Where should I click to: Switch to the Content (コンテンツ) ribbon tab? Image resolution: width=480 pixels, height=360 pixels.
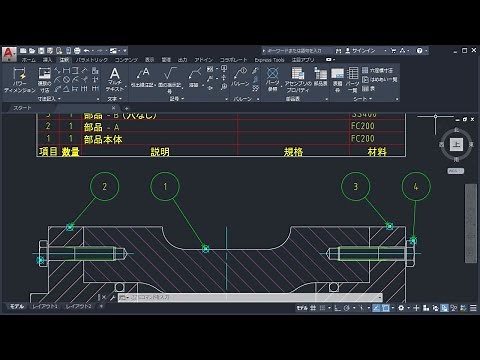click(126, 60)
